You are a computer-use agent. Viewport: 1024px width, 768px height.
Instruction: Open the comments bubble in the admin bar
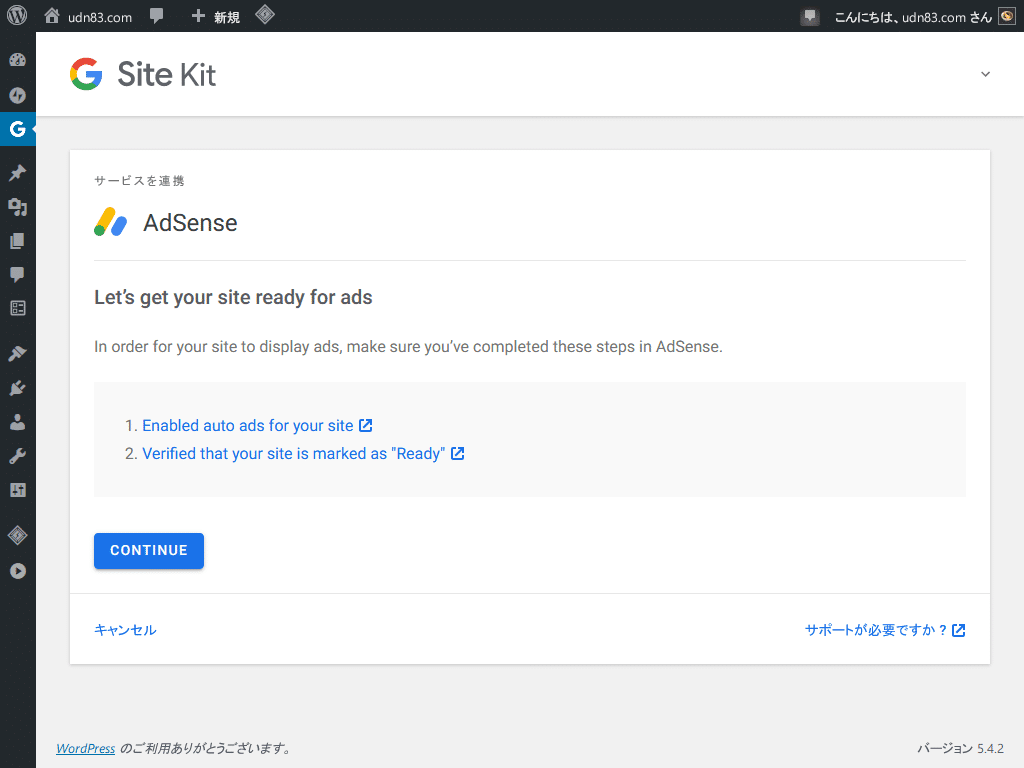156,16
